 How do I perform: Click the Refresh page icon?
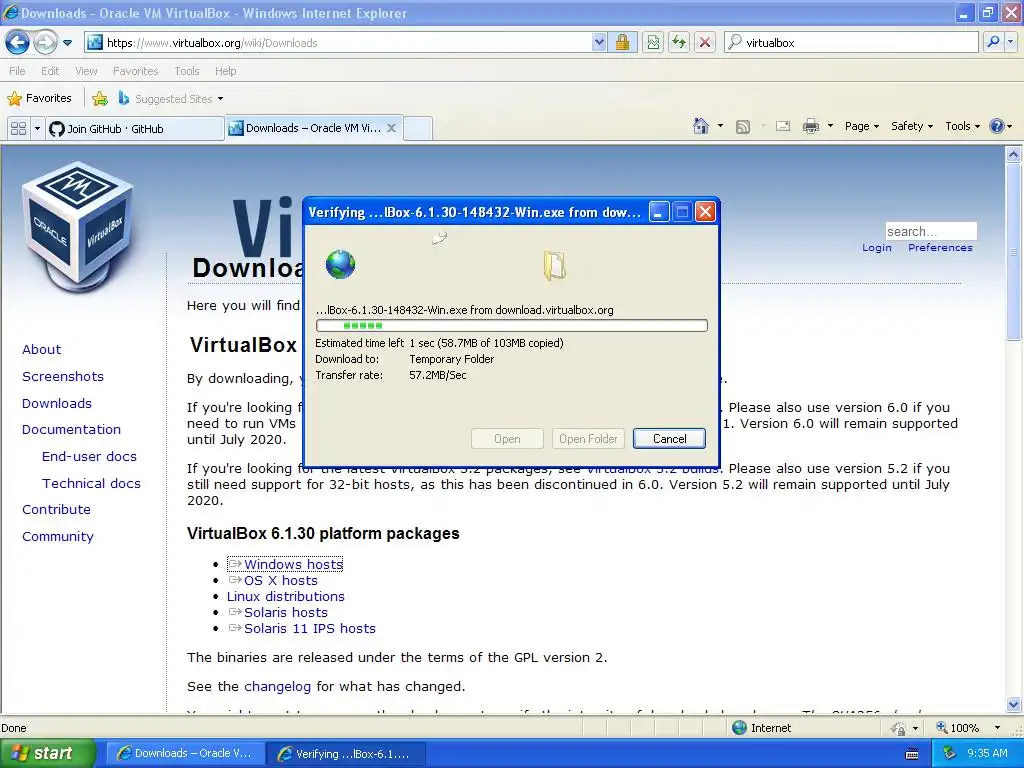(679, 42)
